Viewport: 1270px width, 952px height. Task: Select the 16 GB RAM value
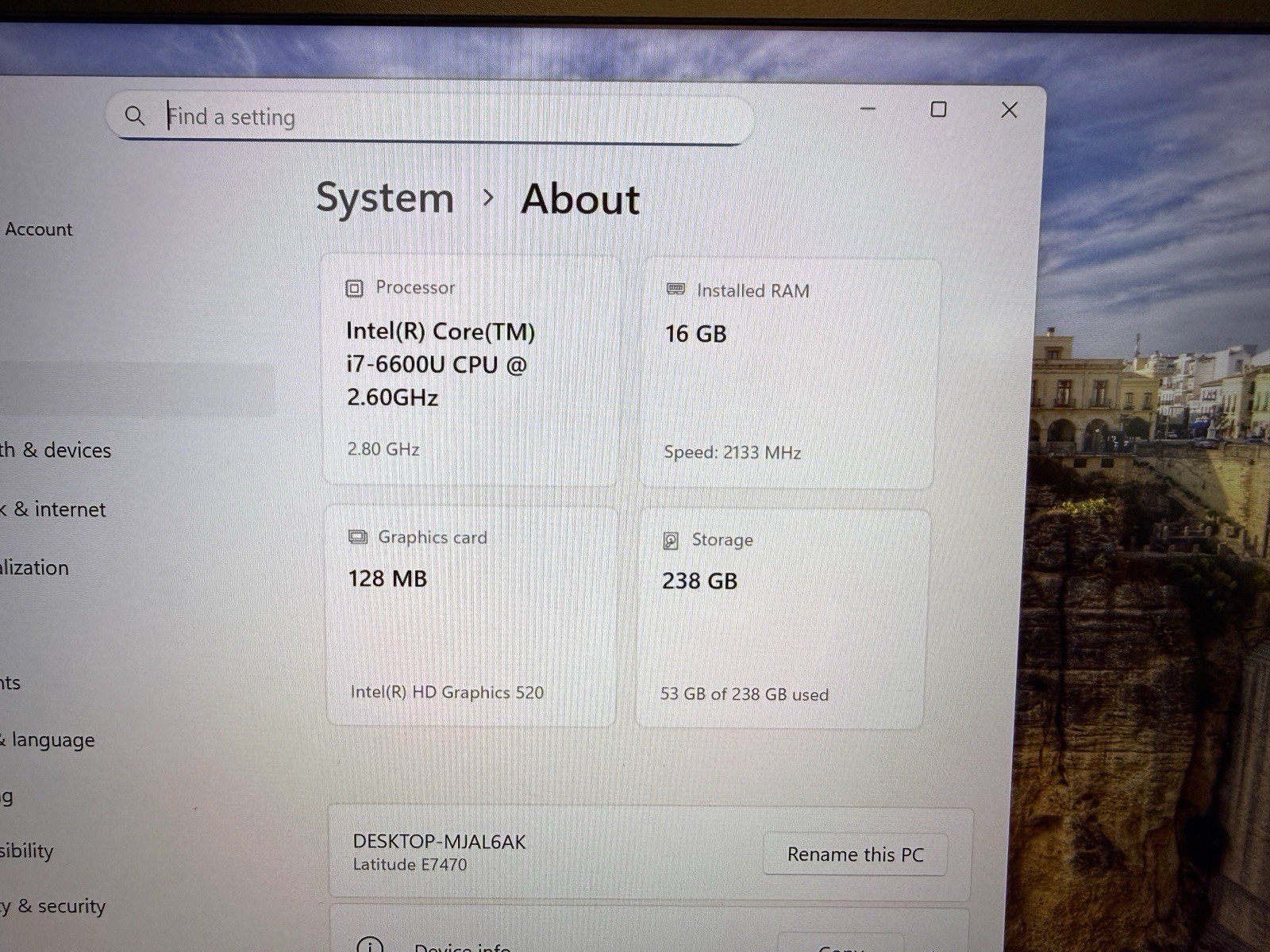pyautogui.click(x=696, y=334)
